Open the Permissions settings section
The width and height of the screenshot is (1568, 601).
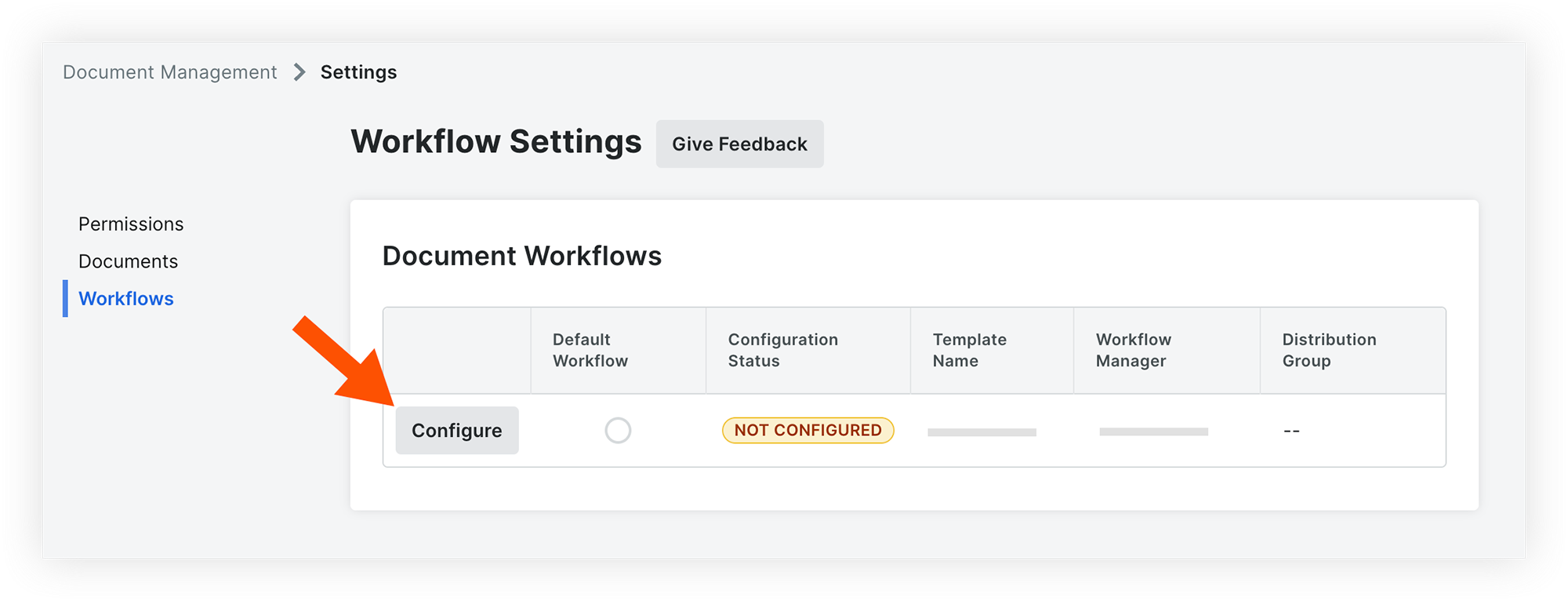tap(130, 224)
